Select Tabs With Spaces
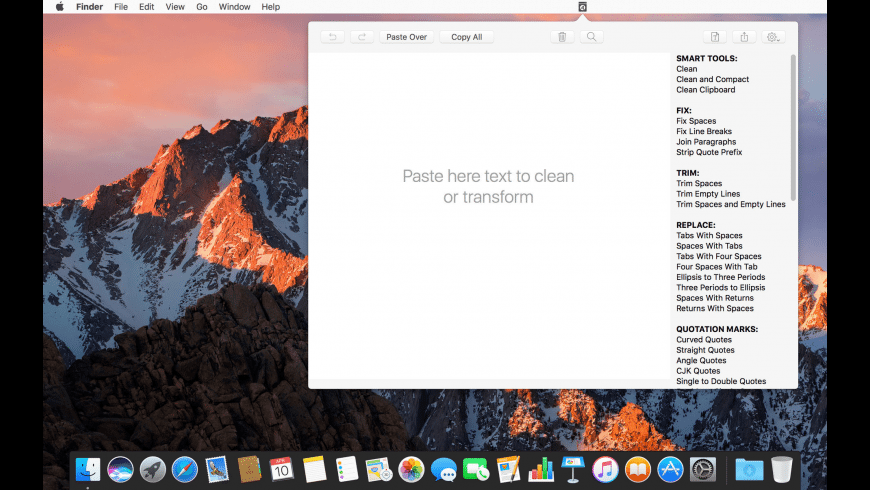The width and height of the screenshot is (870, 490). tap(709, 235)
